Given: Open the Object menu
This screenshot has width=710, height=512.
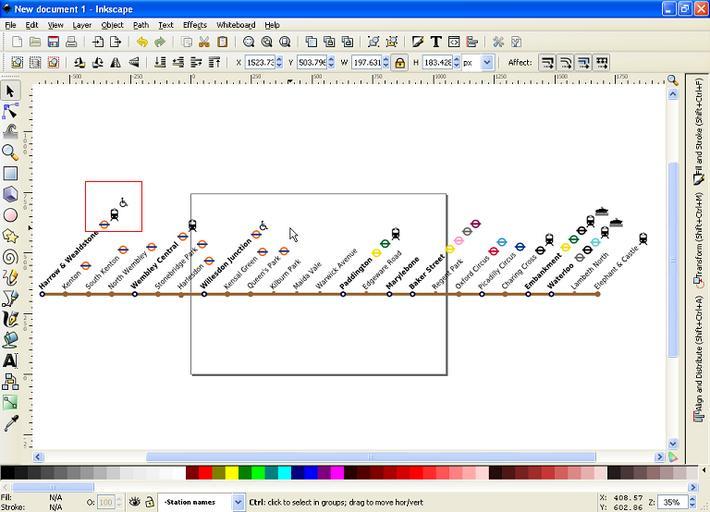Looking at the screenshot, I should pyautogui.click(x=112, y=25).
